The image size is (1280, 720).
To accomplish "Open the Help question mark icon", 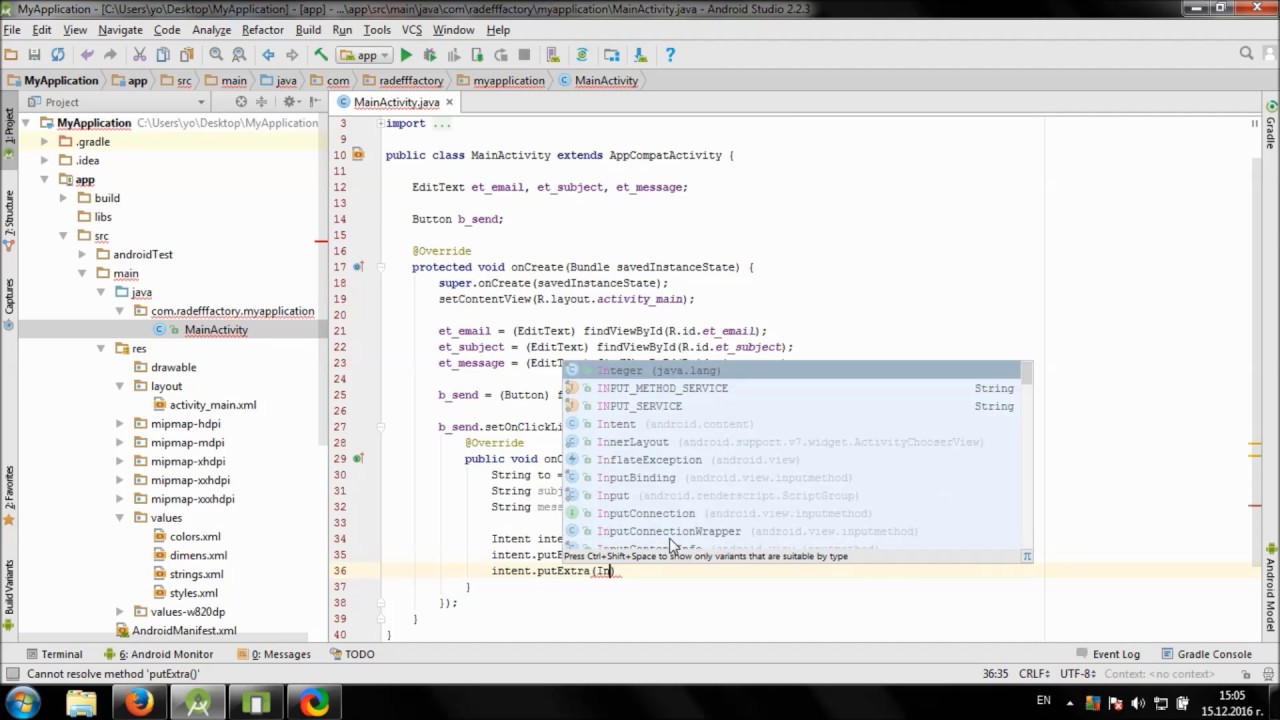I will 670,55.
